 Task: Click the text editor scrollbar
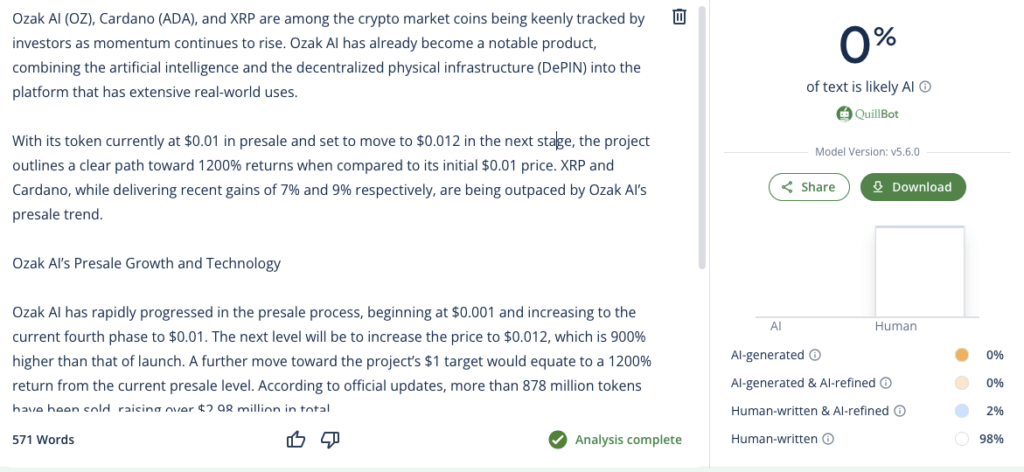tap(702, 140)
